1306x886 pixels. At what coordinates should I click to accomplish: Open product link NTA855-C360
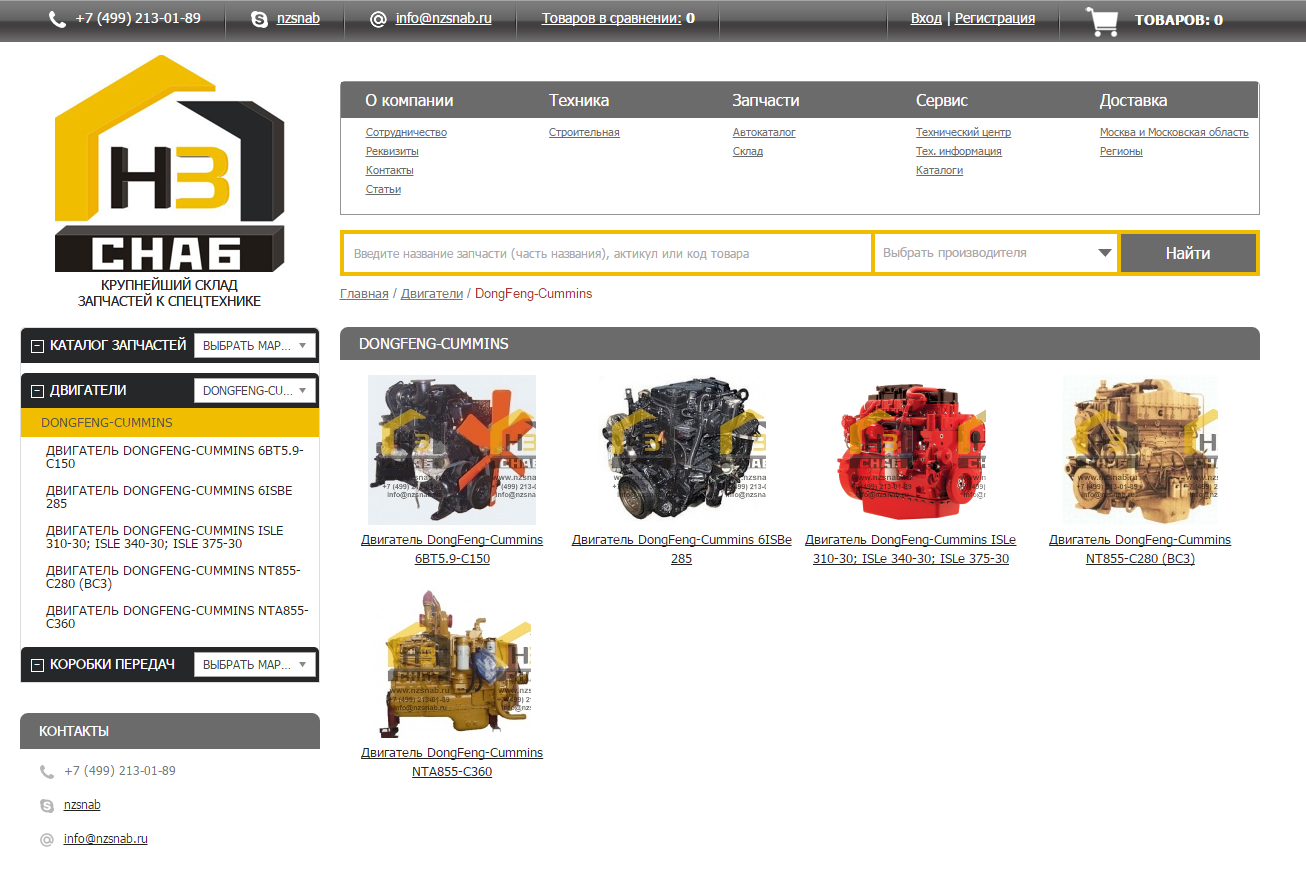pos(452,762)
